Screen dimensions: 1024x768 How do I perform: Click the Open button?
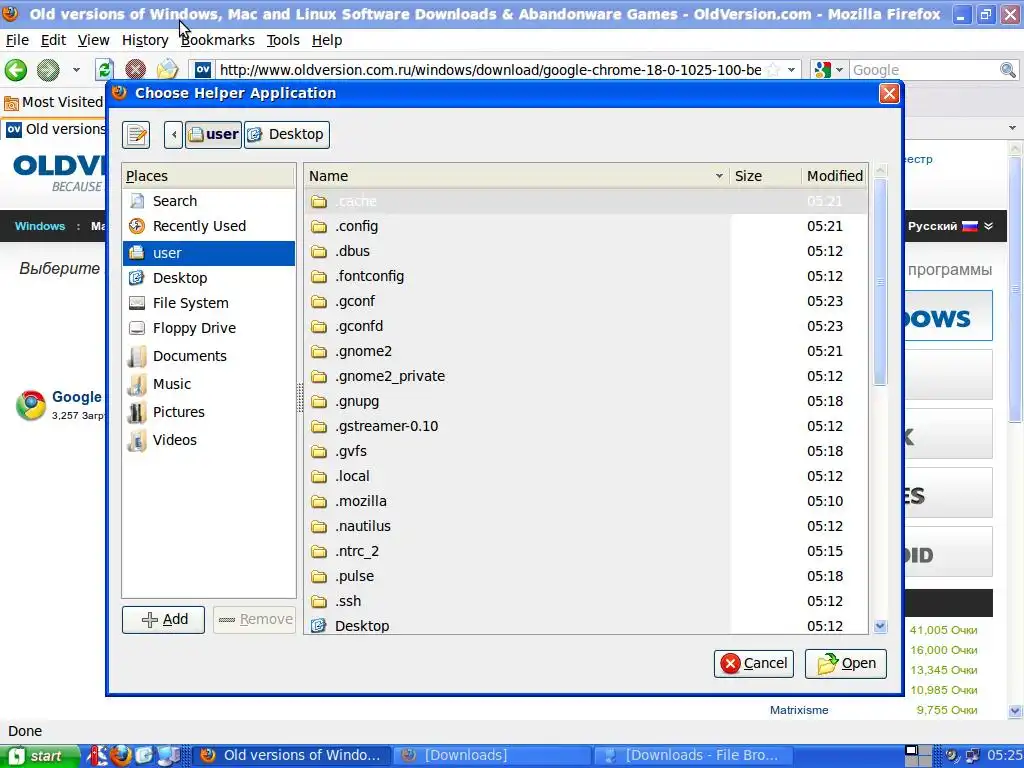pyautogui.click(x=846, y=664)
